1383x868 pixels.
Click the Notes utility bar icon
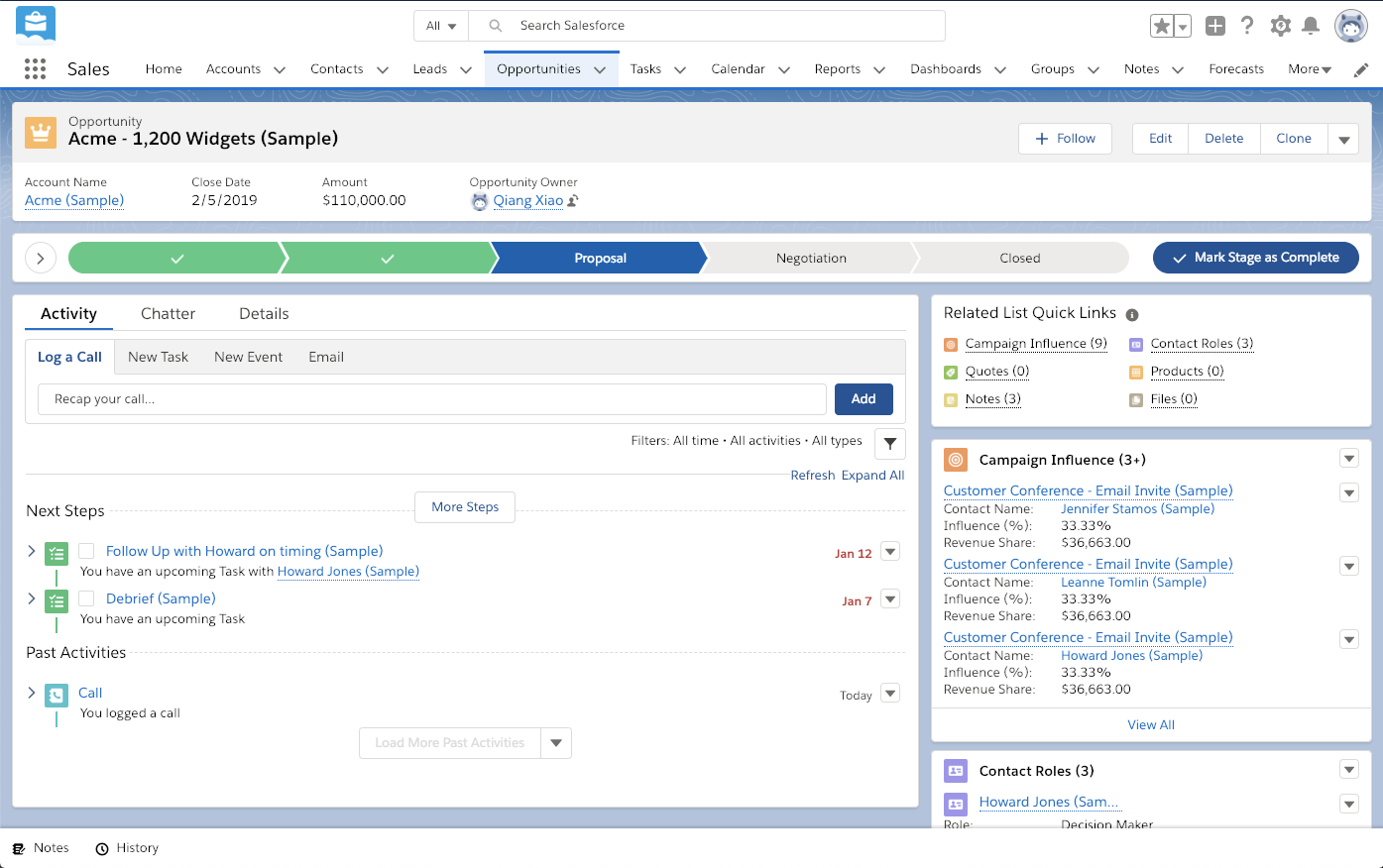pyautogui.click(x=19, y=848)
